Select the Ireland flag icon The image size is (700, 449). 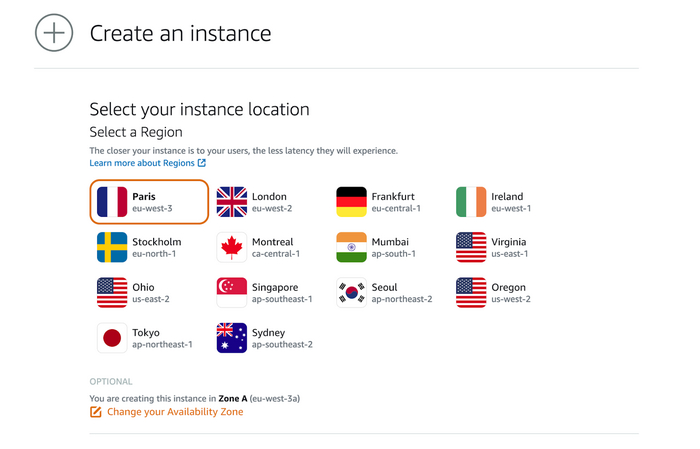pyautogui.click(x=471, y=202)
